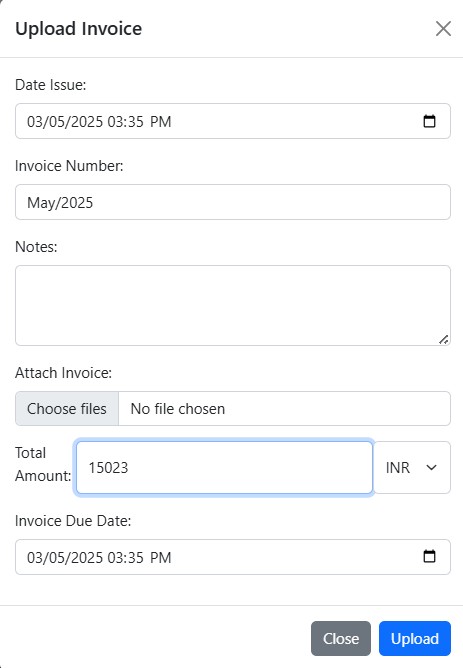
Task: Select the PM segment in Date Issue
Action: (161, 121)
